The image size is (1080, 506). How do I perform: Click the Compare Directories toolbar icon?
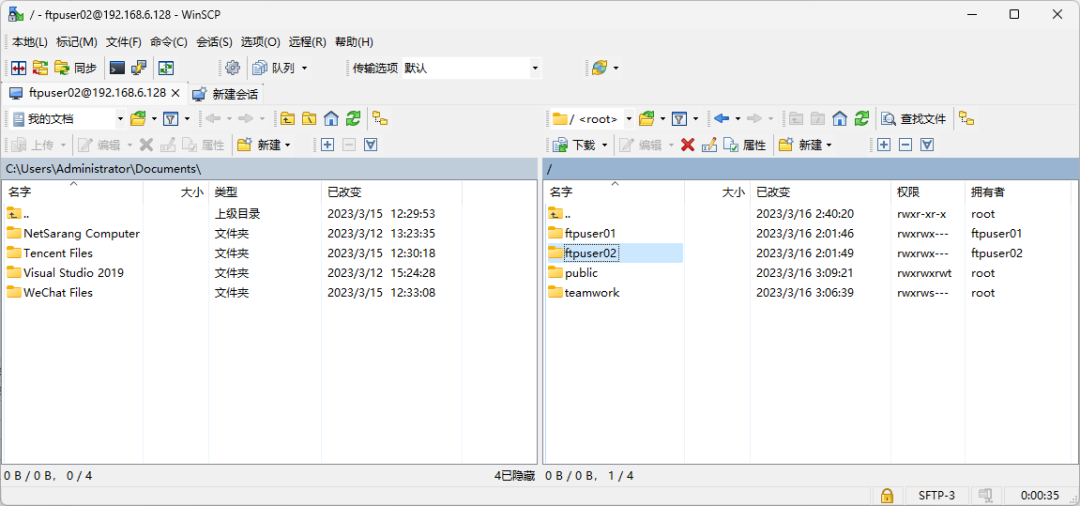click(19, 67)
